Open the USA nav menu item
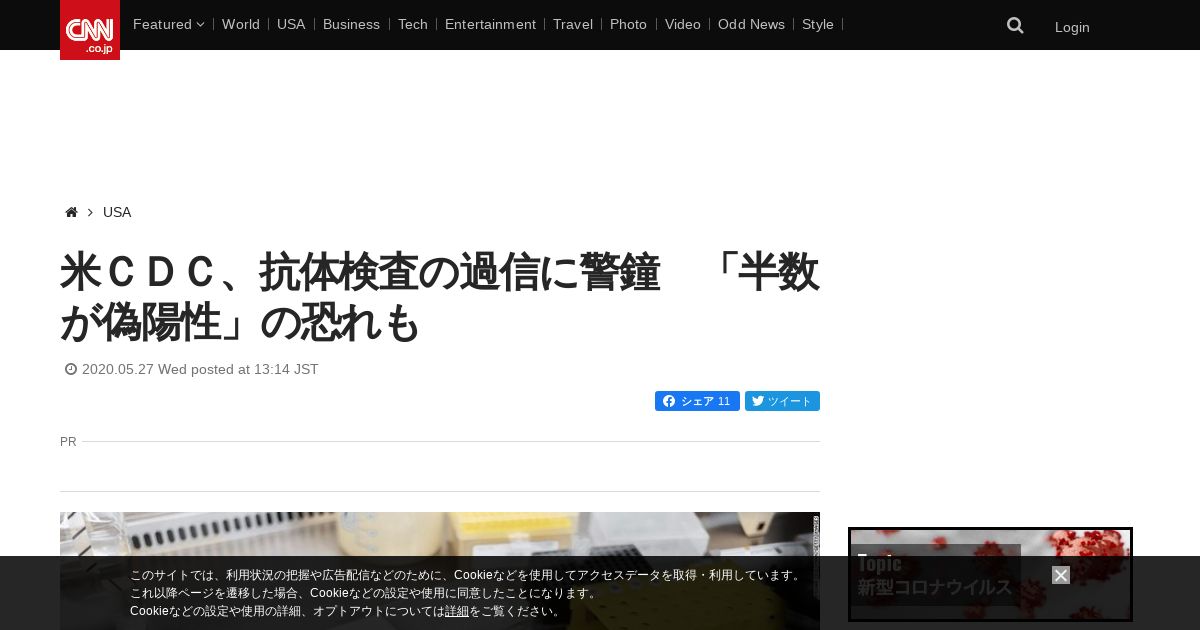The image size is (1200, 630). click(291, 24)
